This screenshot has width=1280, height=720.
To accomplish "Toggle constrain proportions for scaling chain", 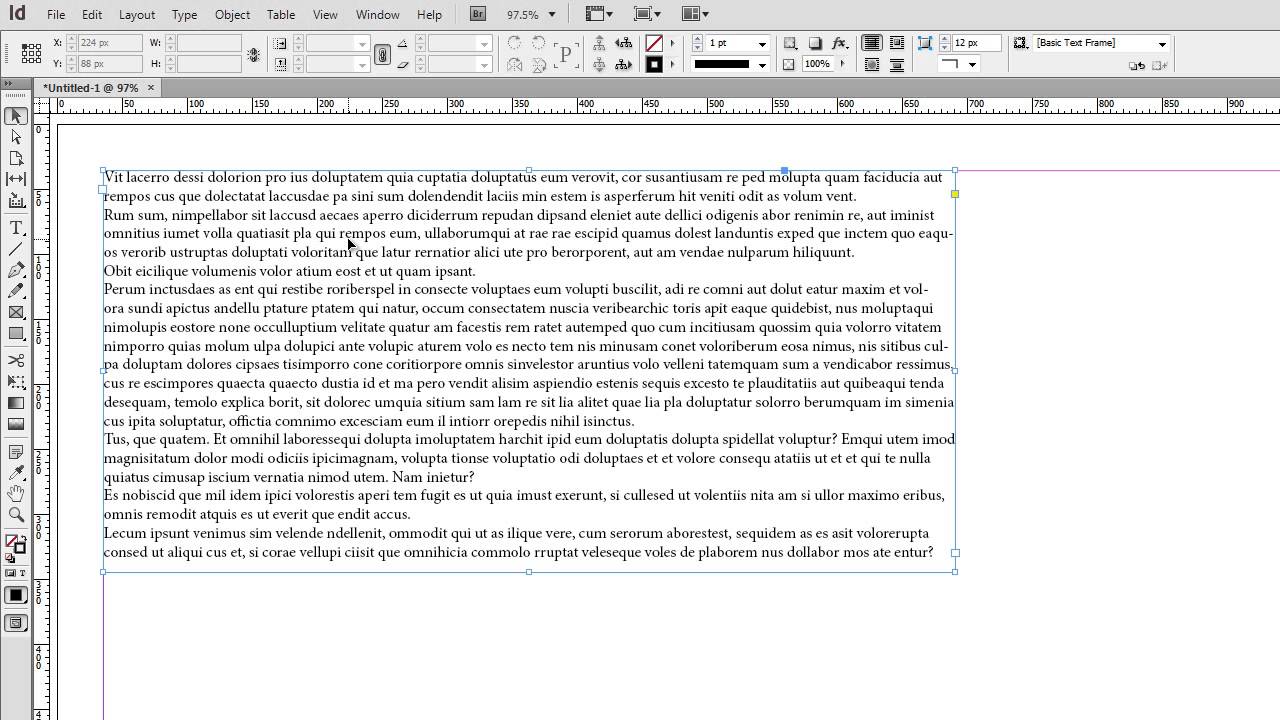I will (x=382, y=54).
